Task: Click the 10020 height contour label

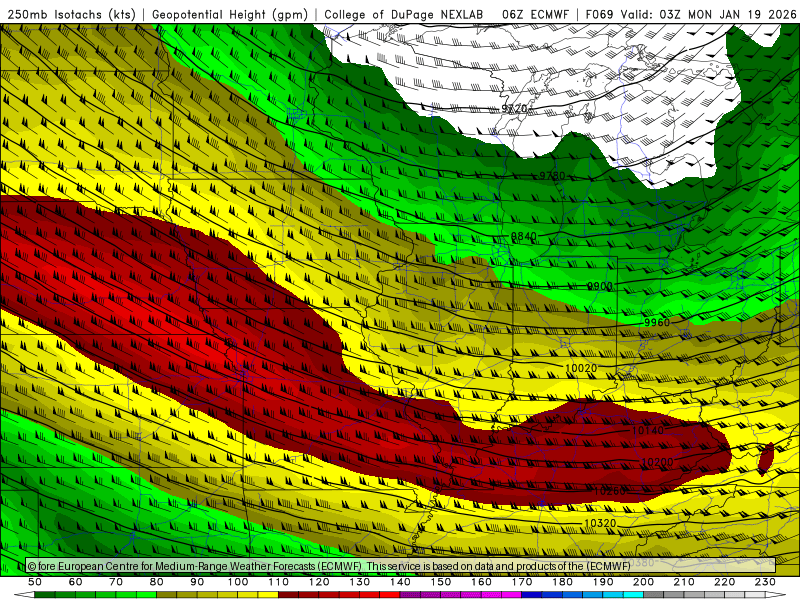Action: pos(581,368)
